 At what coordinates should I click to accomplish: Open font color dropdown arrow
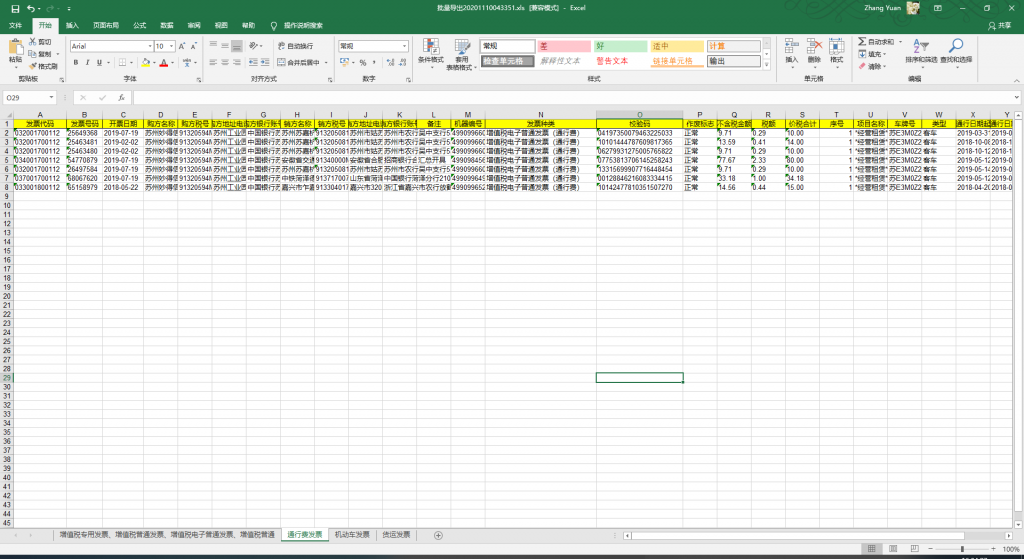click(172, 63)
